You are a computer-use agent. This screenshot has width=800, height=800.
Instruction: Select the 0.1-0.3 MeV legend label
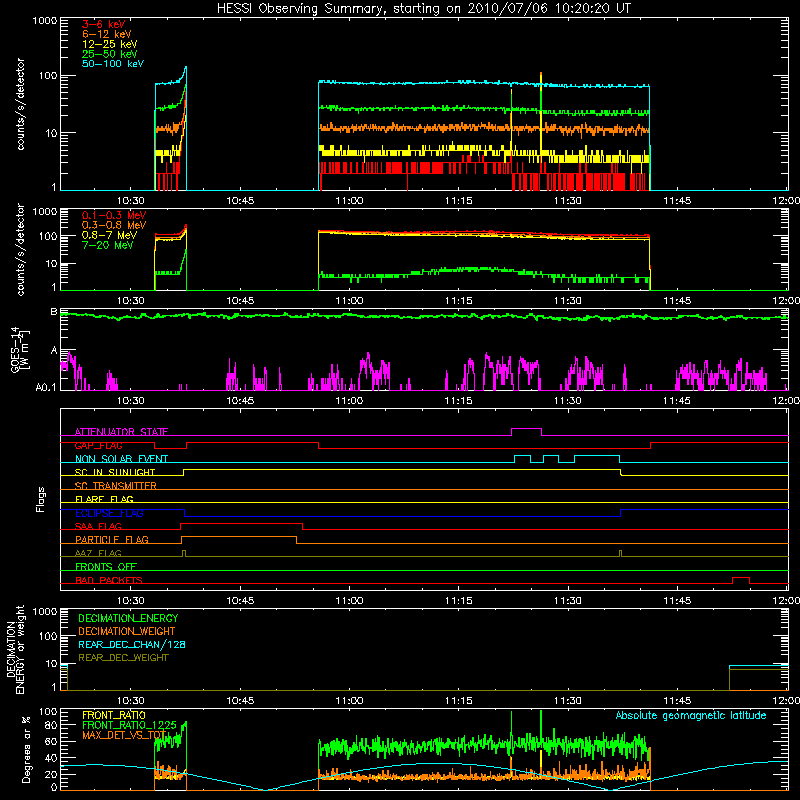point(114,215)
